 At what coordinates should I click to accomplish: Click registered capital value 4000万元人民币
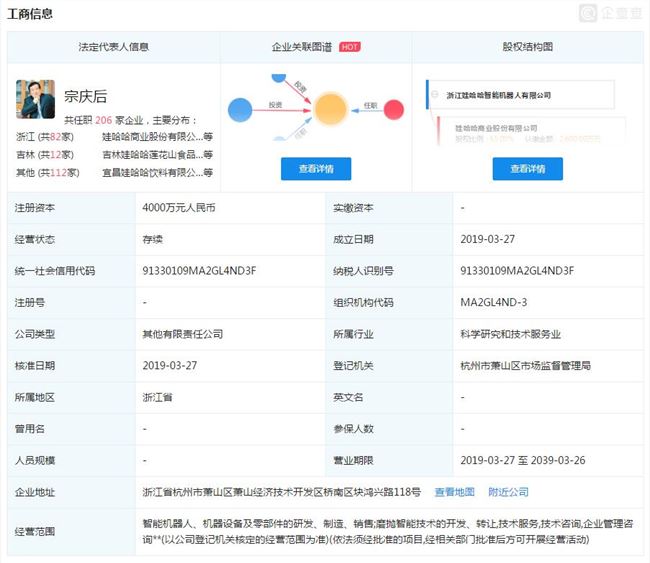[179, 208]
